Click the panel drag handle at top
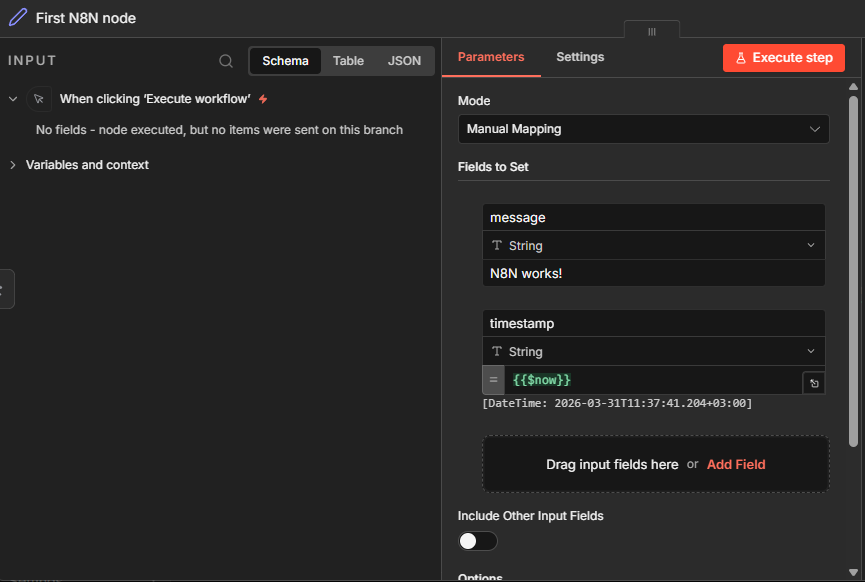The image size is (865, 582). (x=651, y=31)
